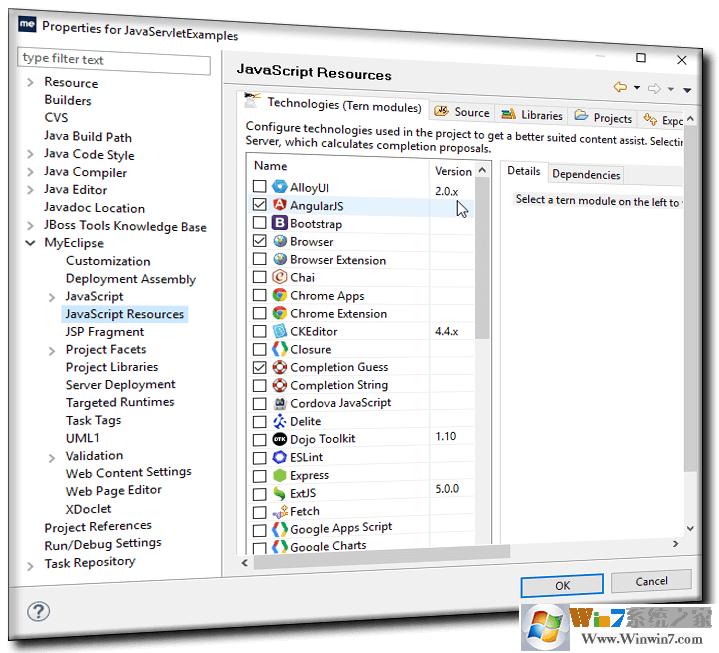Click the back navigation arrow icon
This screenshot has height=653, width=719.
620,89
